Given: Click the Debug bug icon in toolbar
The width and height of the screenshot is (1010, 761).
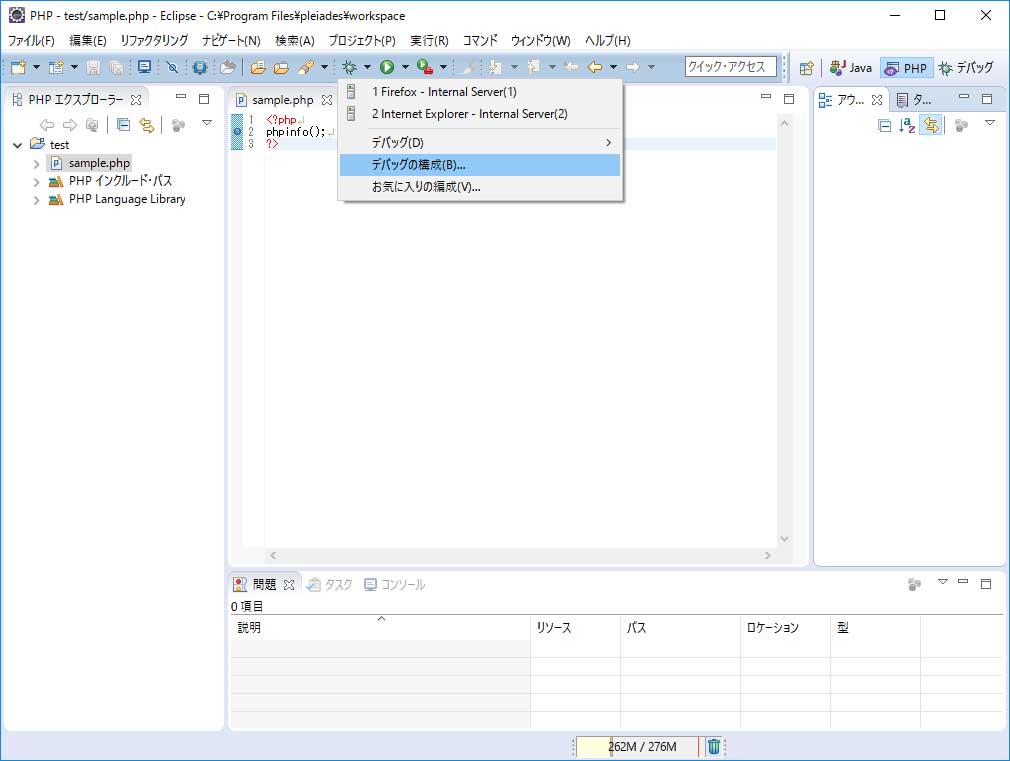Looking at the screenshot, I should click(x=349, y=67).
